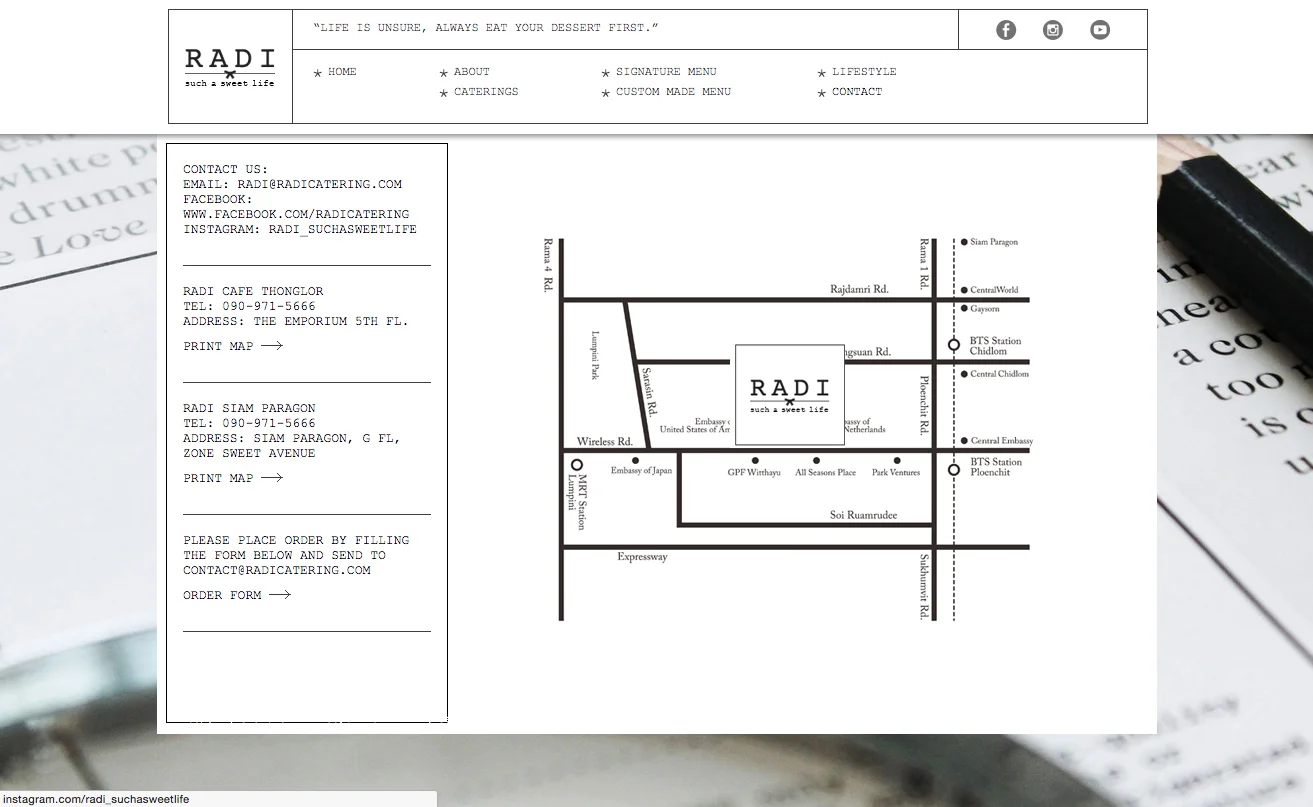Click the Contact Us heading
Screen dimensions: 1313x807
225,169
